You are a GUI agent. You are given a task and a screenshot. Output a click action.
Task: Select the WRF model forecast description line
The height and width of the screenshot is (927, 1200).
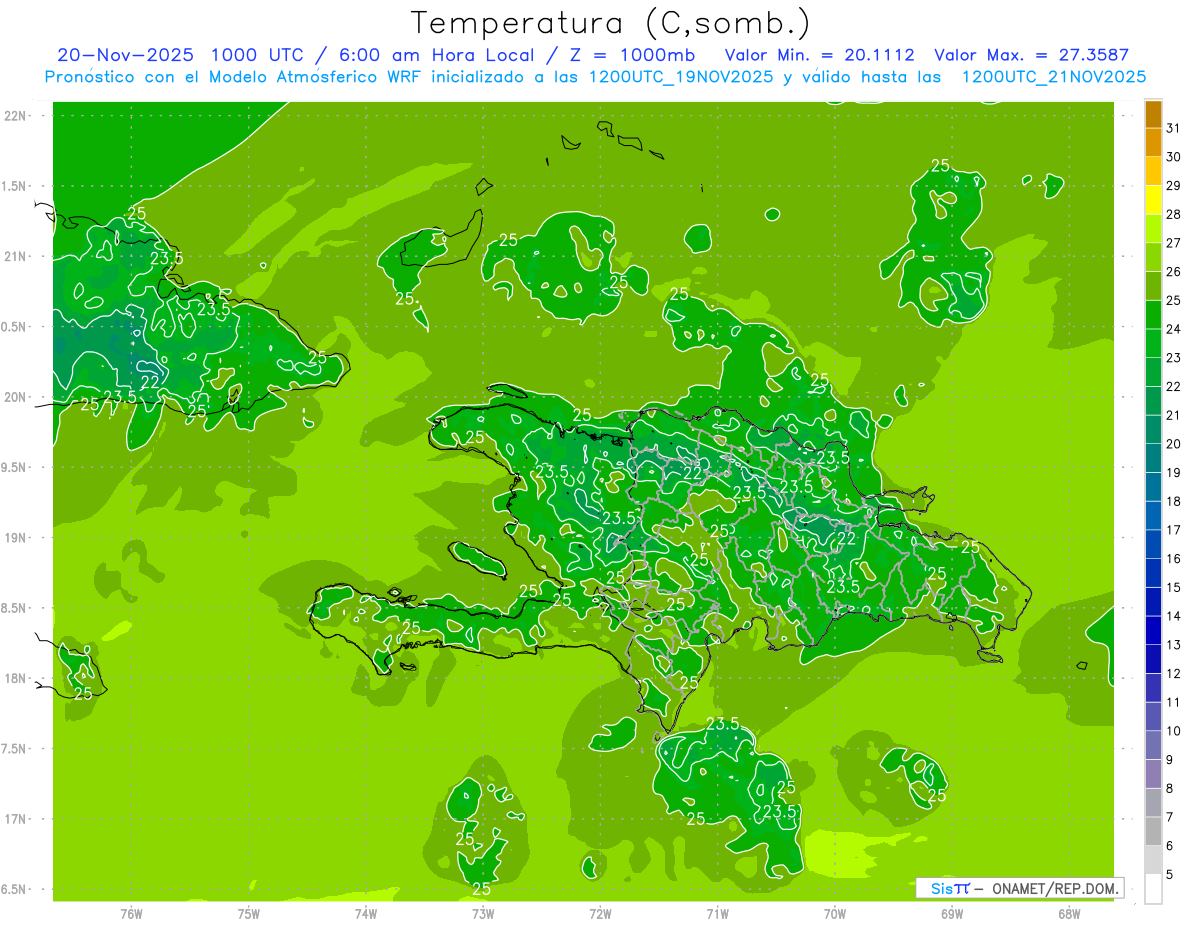click(595, 76)
